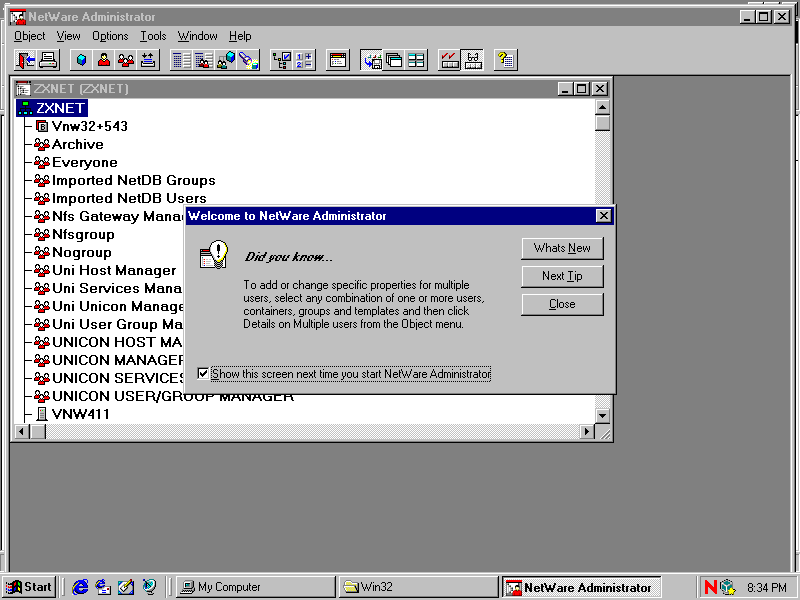Select the UNICON USER/GROUP MANAGER object
Screen dimensions: 800x600
click(164, 396)
